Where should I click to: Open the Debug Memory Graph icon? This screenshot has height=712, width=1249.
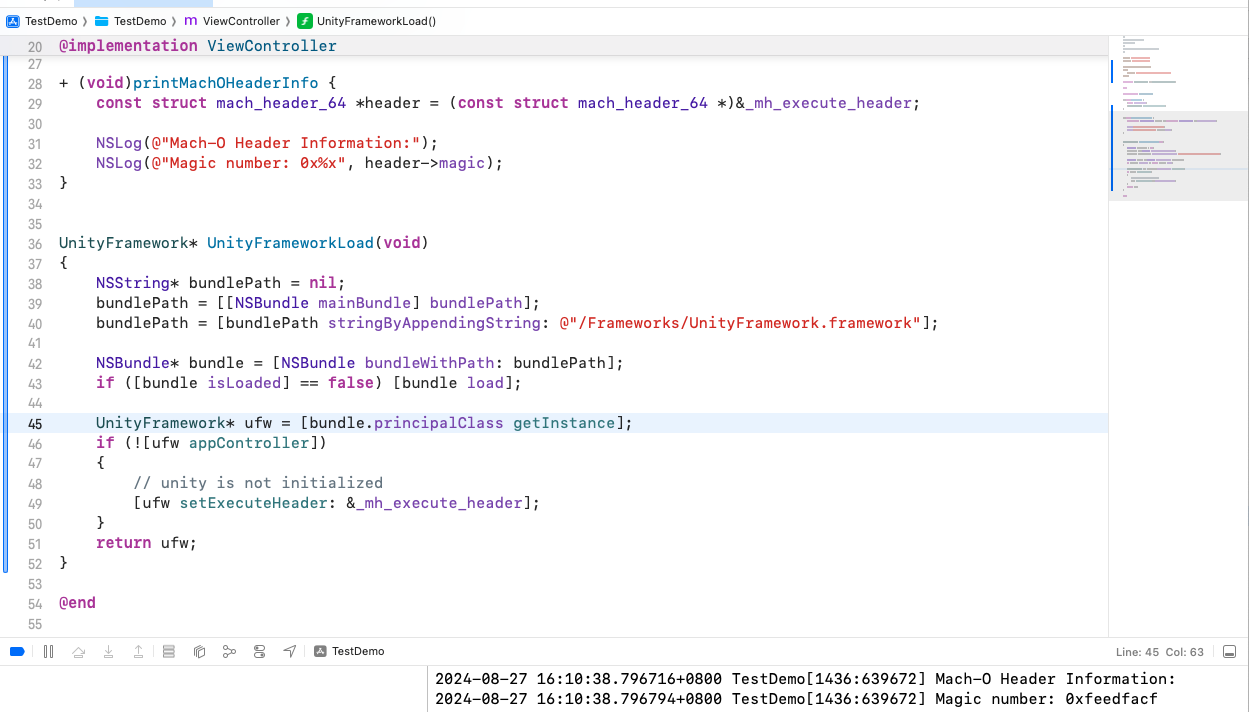tap(229, 651)
